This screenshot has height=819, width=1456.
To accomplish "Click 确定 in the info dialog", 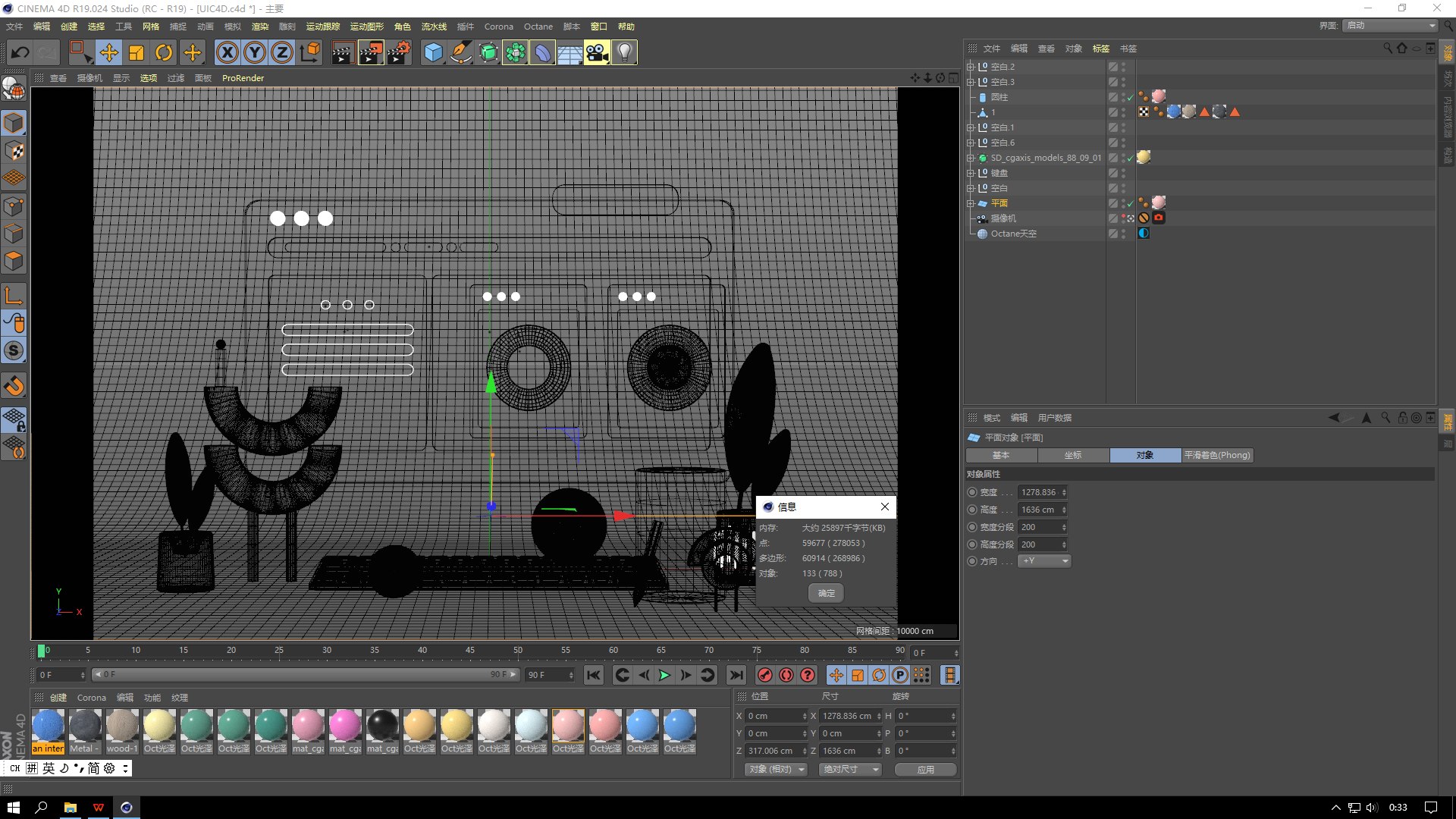I will pyautogui.click(x=826, y=593).
